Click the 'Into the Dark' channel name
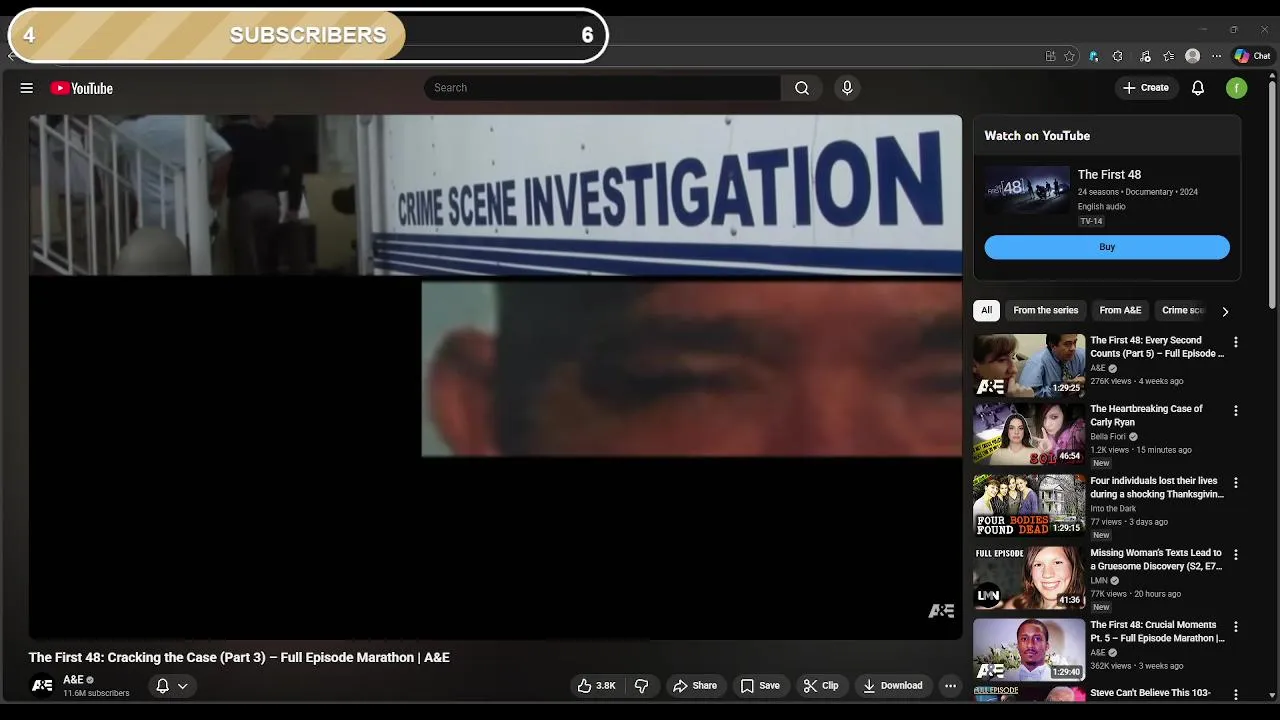 (x=1113, y=509)
